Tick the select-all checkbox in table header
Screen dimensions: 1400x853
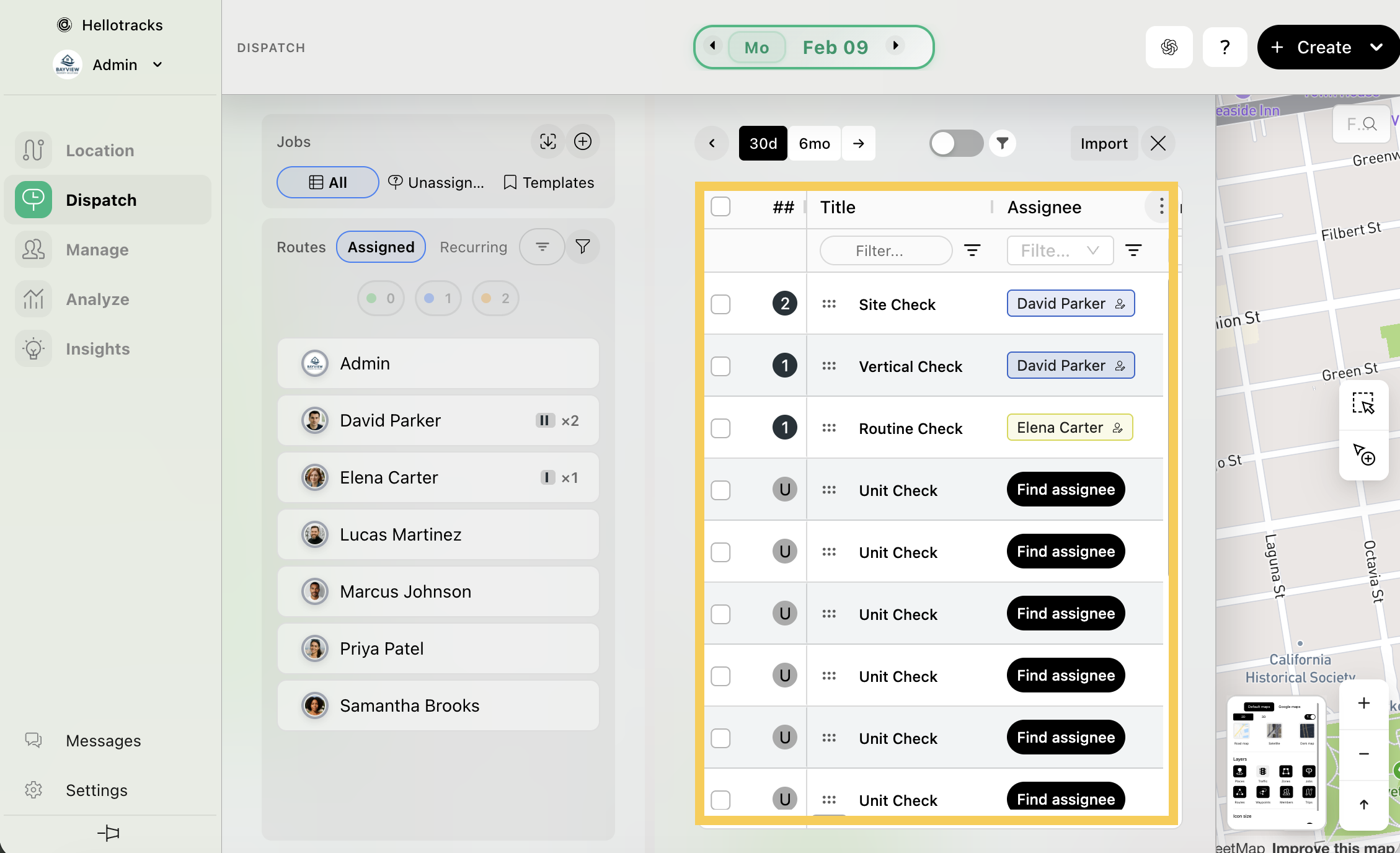(x=720, y=206)
